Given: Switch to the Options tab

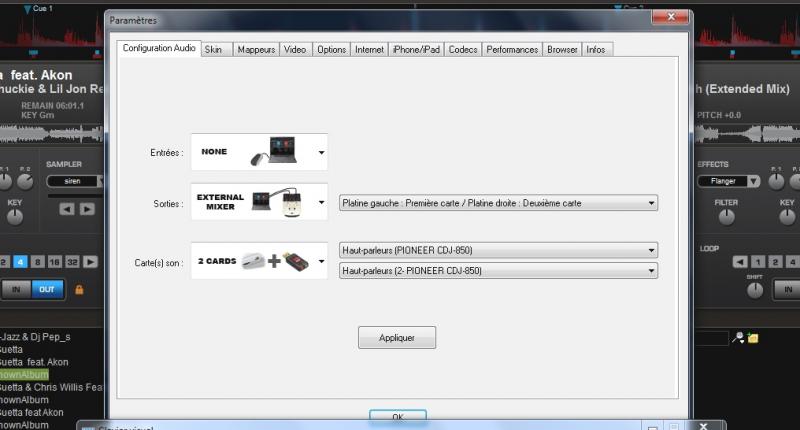Looking at the screenshot, I should (x=331, y=49).
